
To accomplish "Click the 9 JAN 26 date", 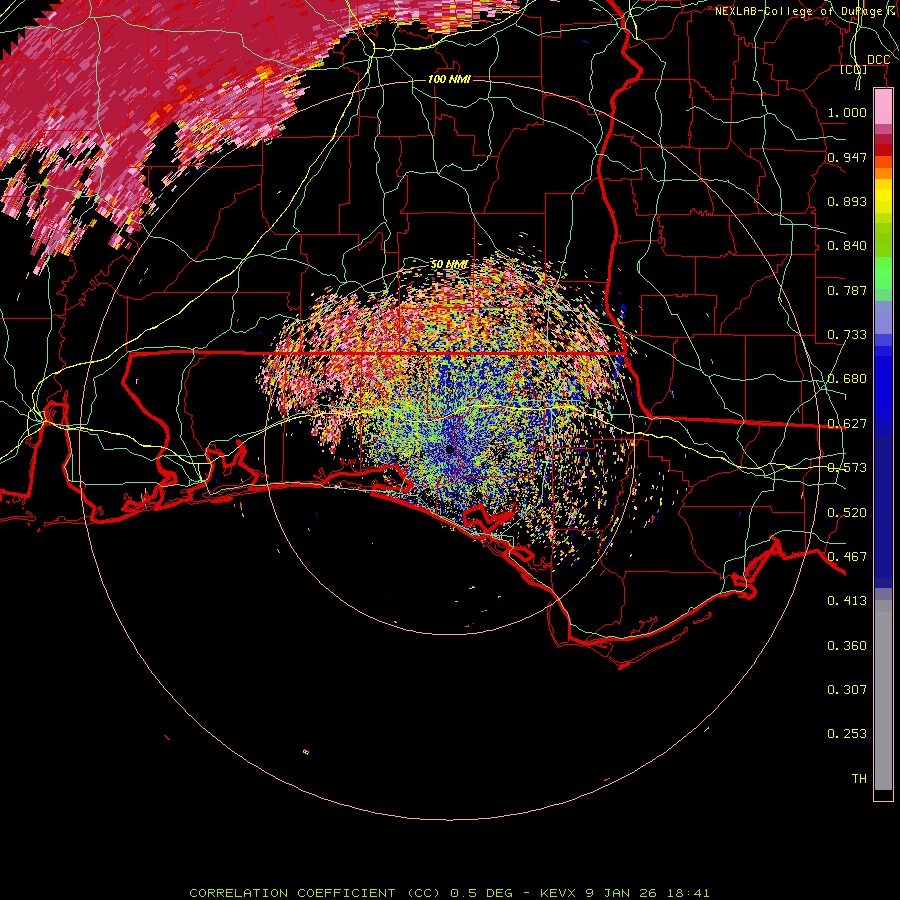I will [621, 893].
